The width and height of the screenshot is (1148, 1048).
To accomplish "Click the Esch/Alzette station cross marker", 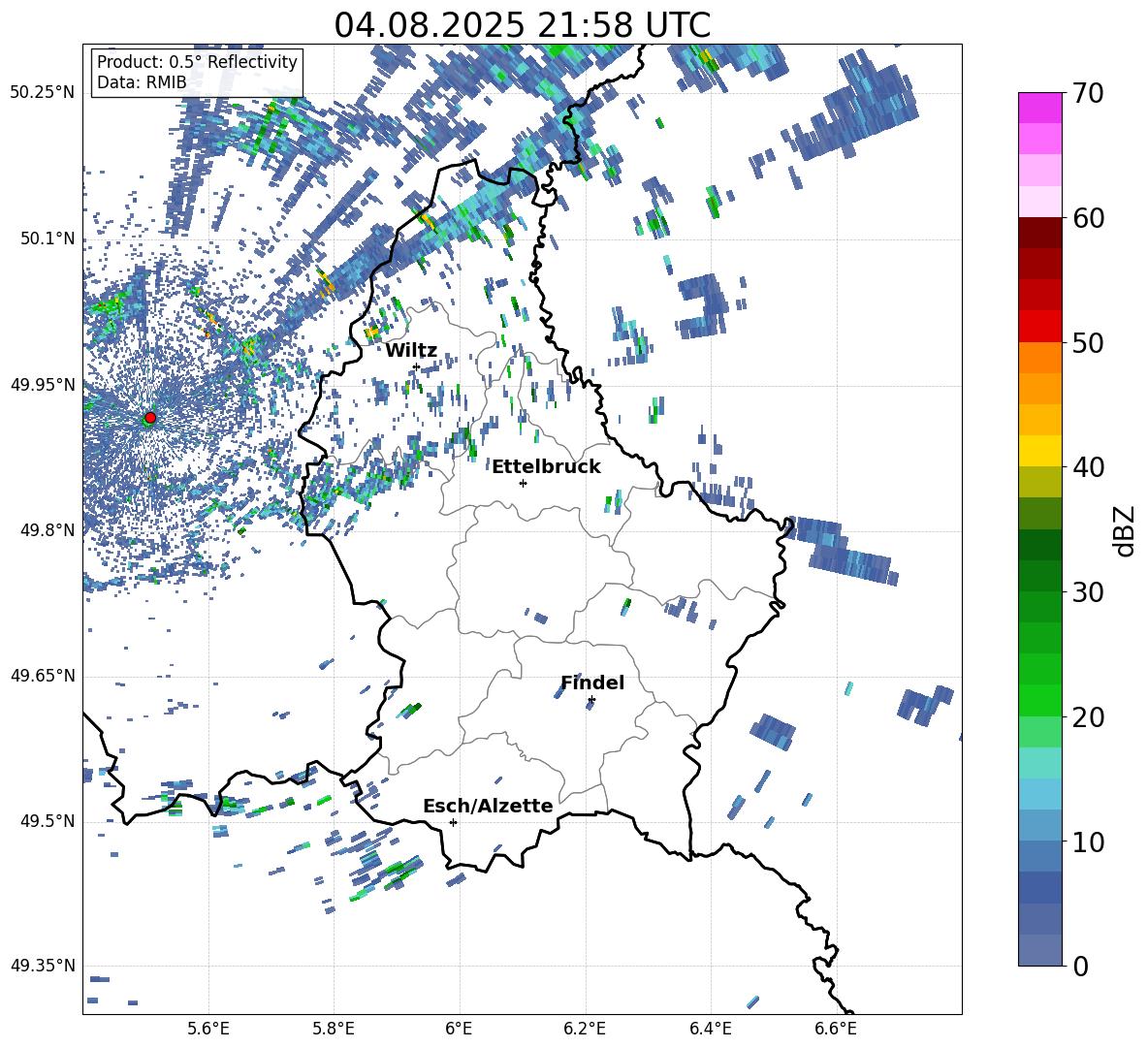I will [x=453, y=822].
